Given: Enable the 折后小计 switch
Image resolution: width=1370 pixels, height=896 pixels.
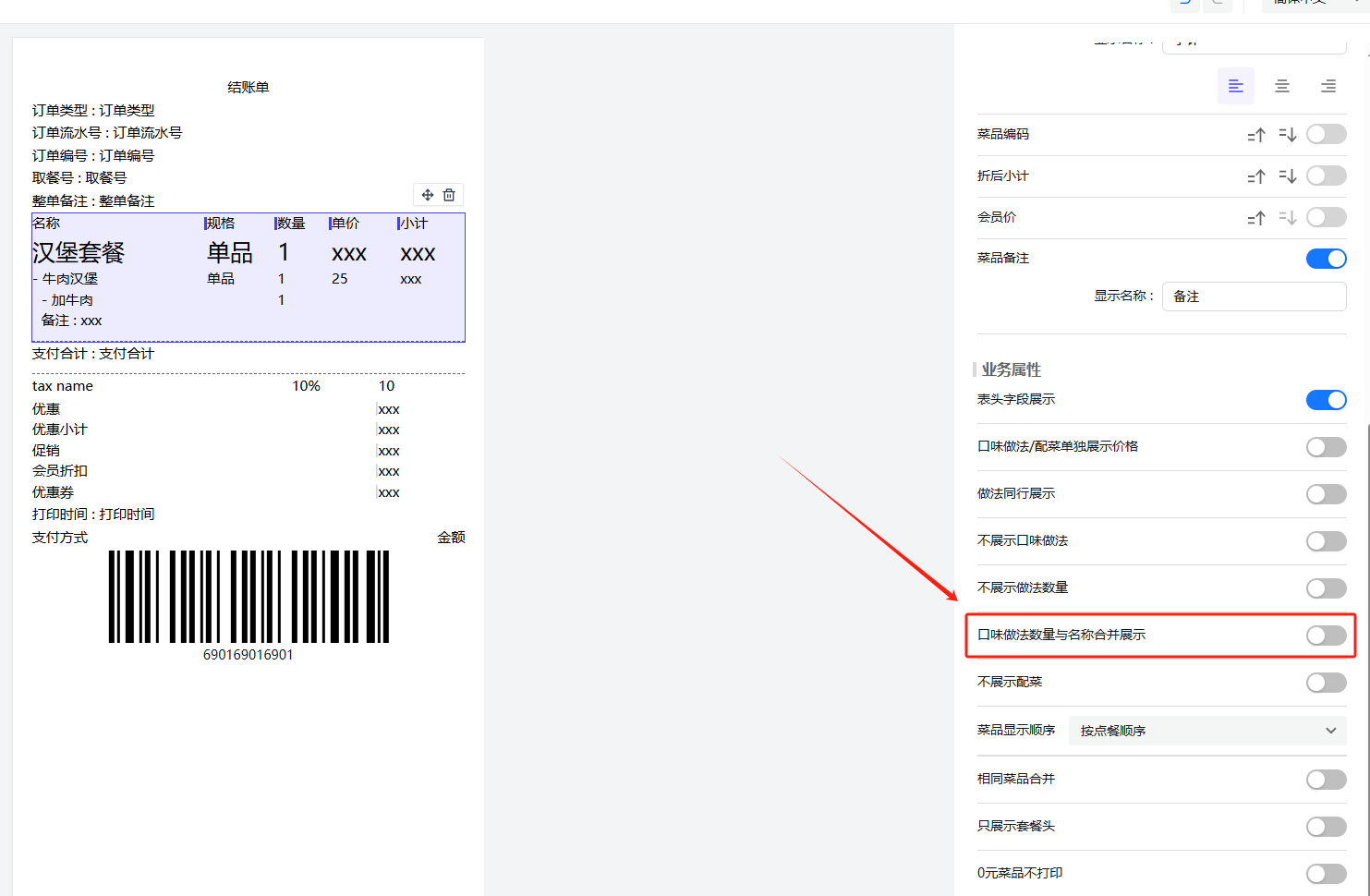Looking at the screenshot, I should tap(1326, 176).
